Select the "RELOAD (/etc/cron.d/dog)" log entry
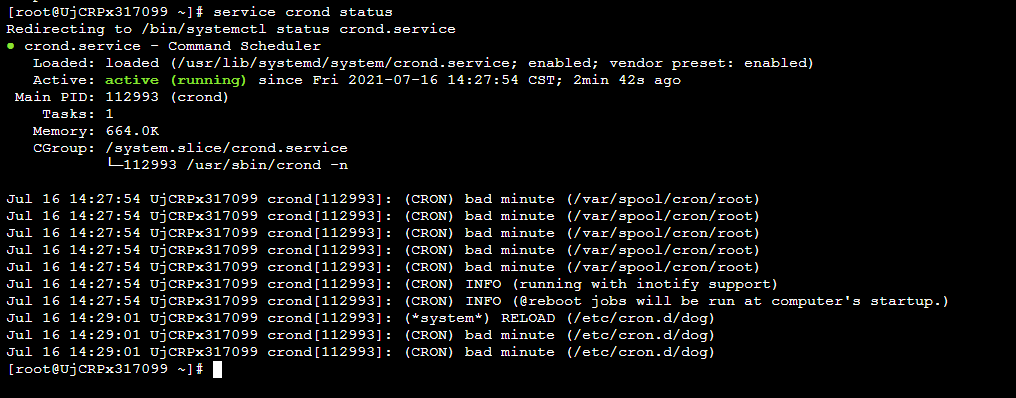The image size is (1016, 398). [608, 318]
